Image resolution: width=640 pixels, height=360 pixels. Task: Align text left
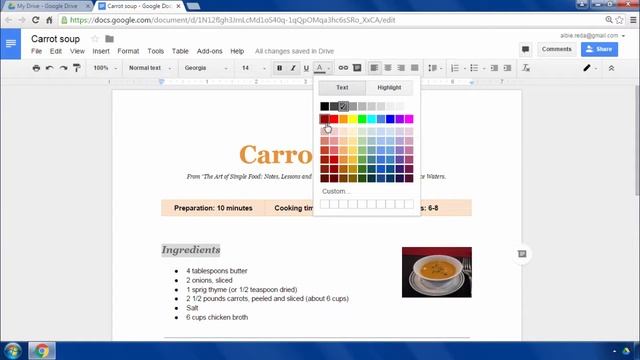(374, 68)
